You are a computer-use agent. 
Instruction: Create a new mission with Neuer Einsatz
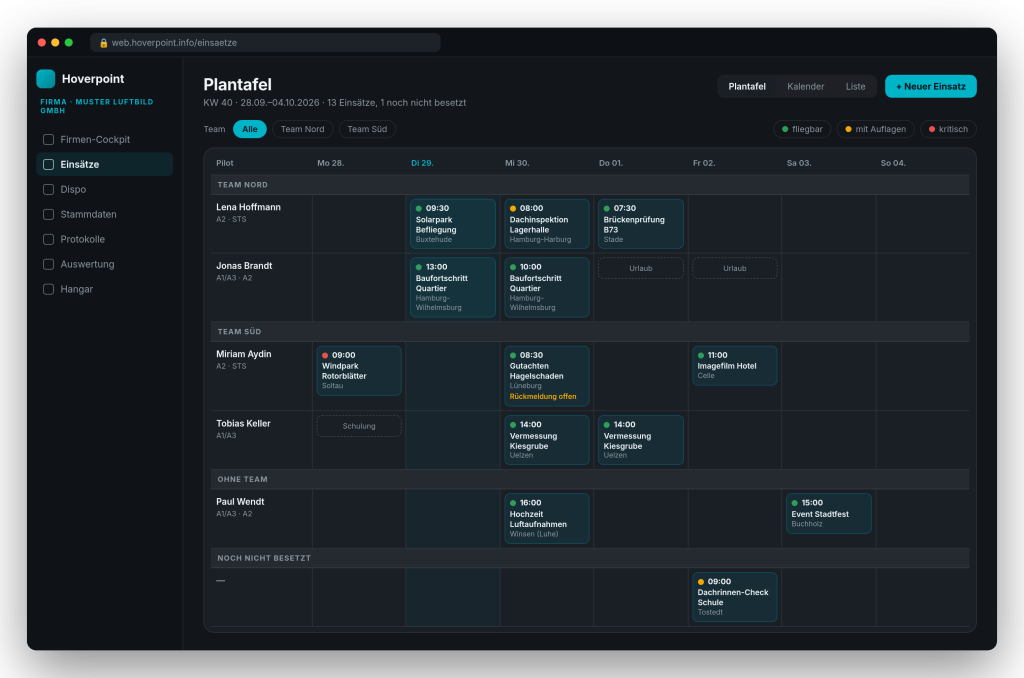931,86
